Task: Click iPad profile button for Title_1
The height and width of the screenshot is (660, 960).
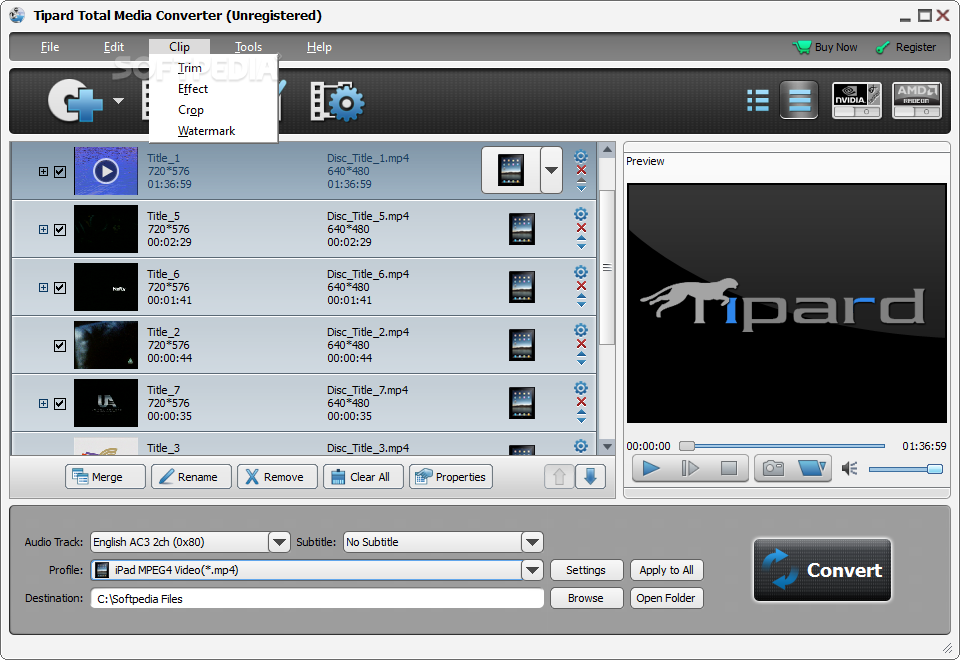Action: pos(511,170)
